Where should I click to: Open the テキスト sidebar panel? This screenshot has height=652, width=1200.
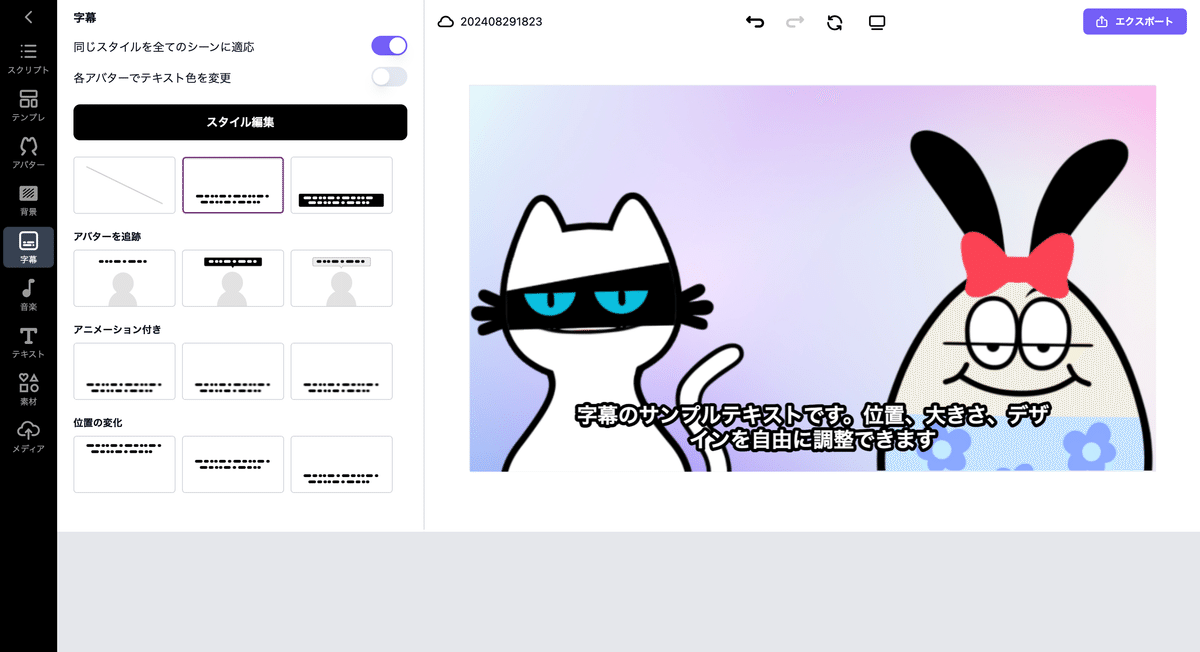[28, 342]
